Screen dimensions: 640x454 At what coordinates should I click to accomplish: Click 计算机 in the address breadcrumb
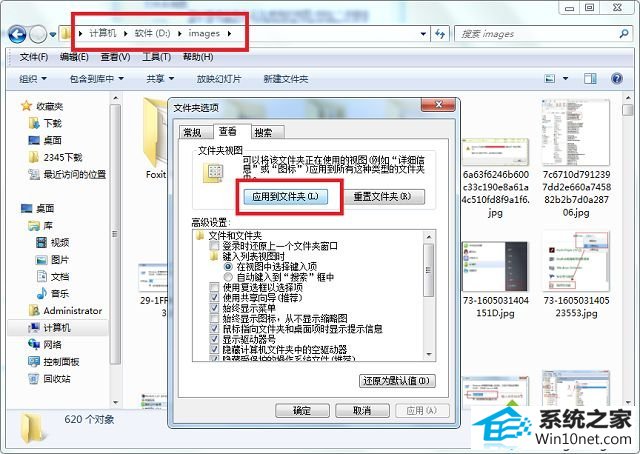pos(102,33)
